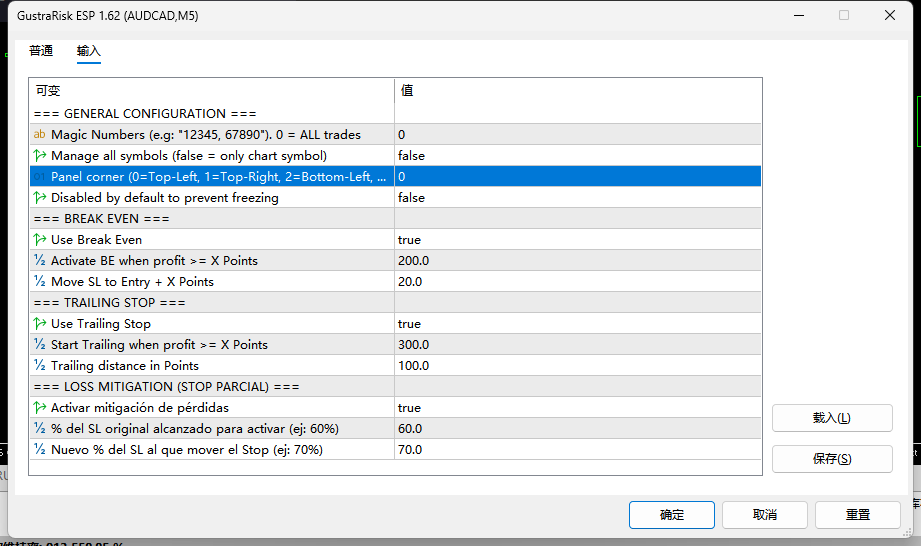The height and width of the screenshot is (546, 921).
Task: Click the 取消 button
Action: (x=765, y=515)
